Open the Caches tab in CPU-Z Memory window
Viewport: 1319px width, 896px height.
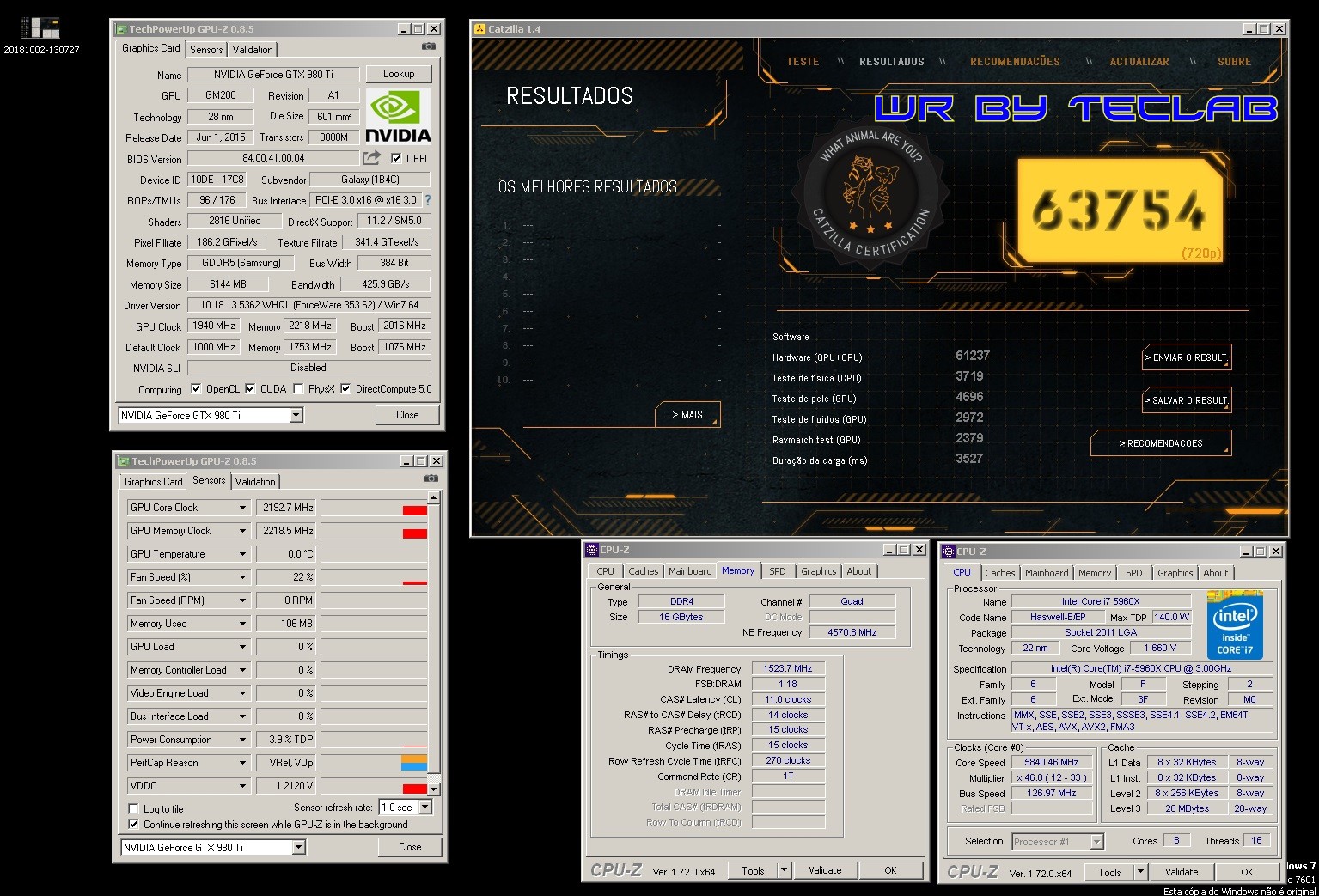point(643,571)
